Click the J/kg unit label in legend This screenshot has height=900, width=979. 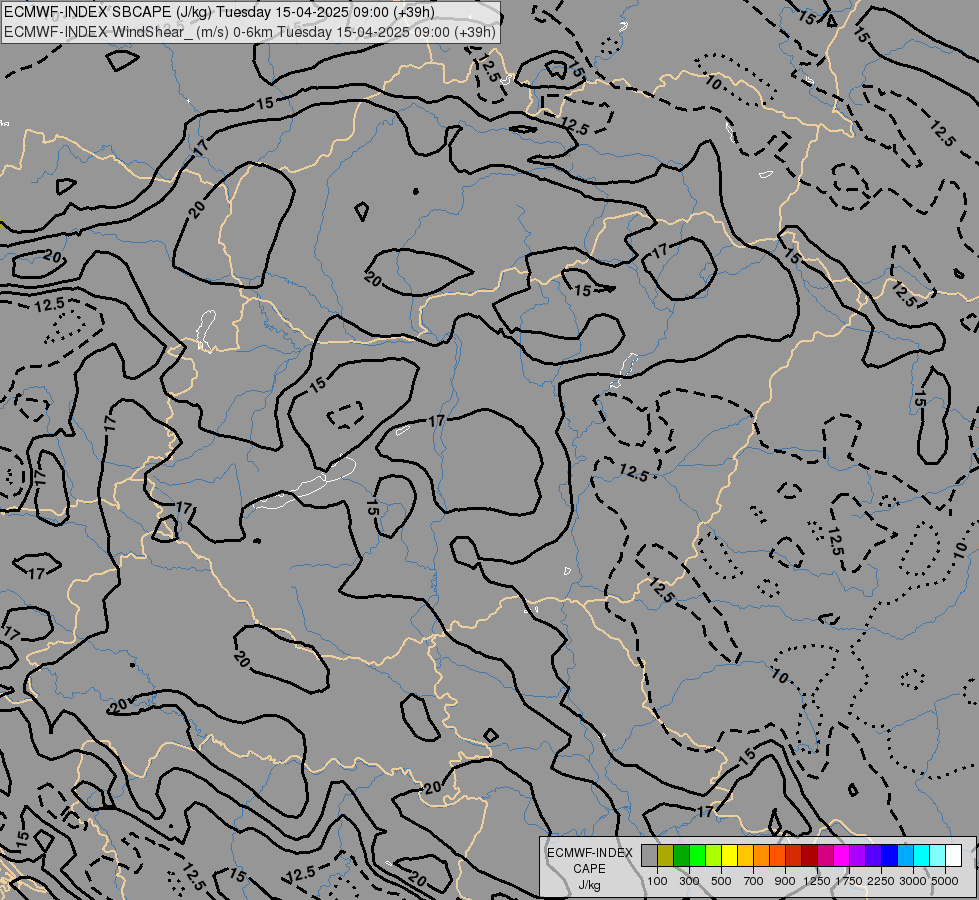[x=589, y=886]
